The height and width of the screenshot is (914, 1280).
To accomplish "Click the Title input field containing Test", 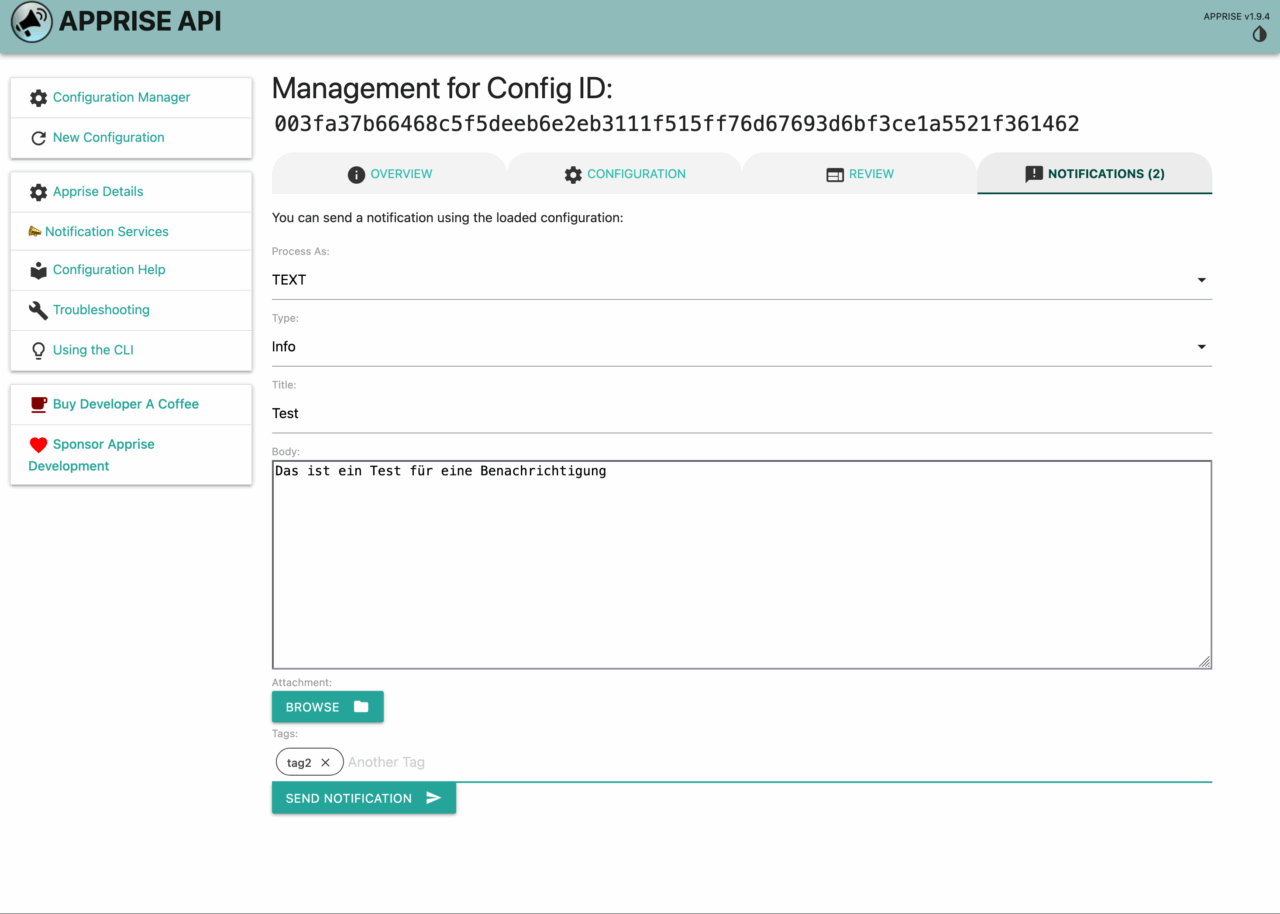I will (x=742, y=413).
